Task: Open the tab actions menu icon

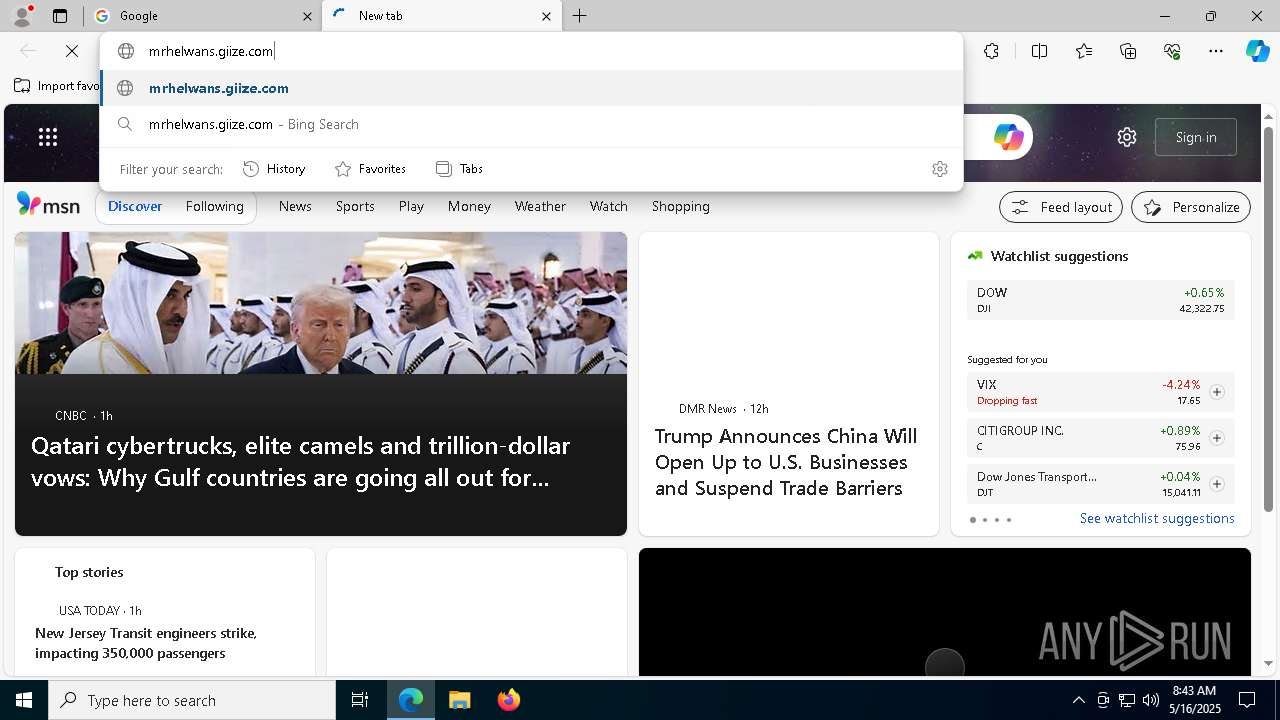Action: (60, 16)
